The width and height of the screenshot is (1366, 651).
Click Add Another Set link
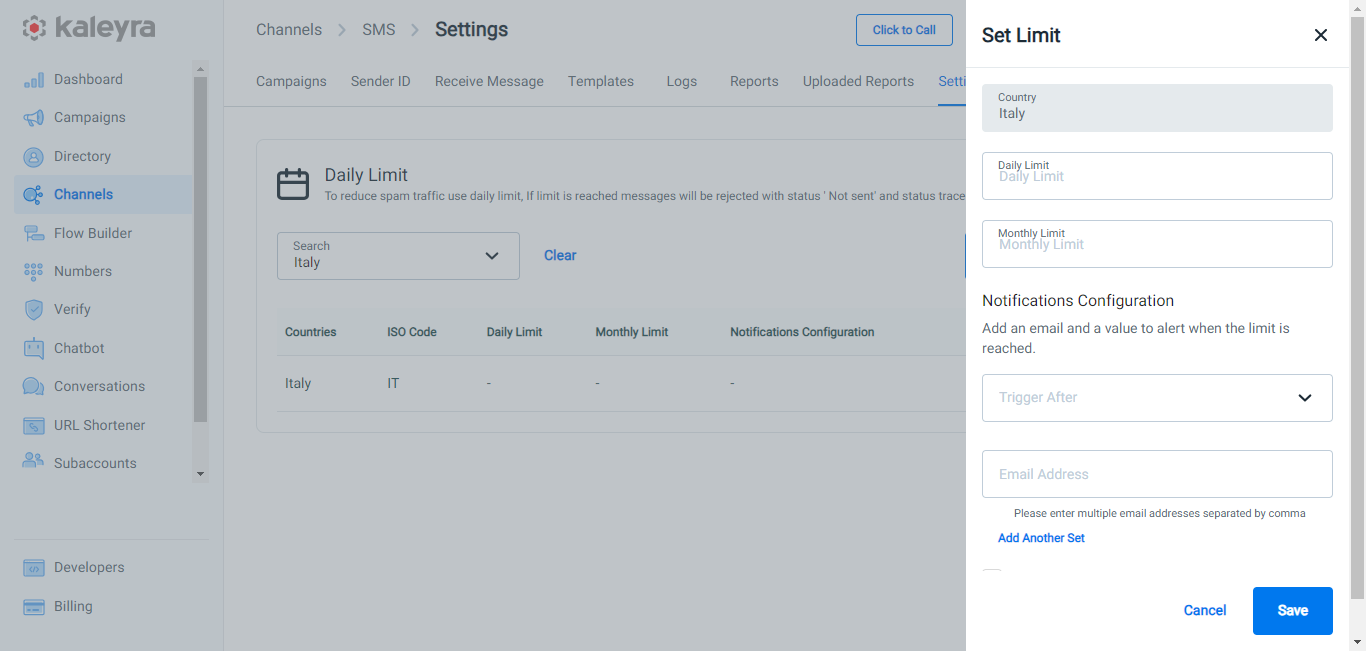point(1041,538)
